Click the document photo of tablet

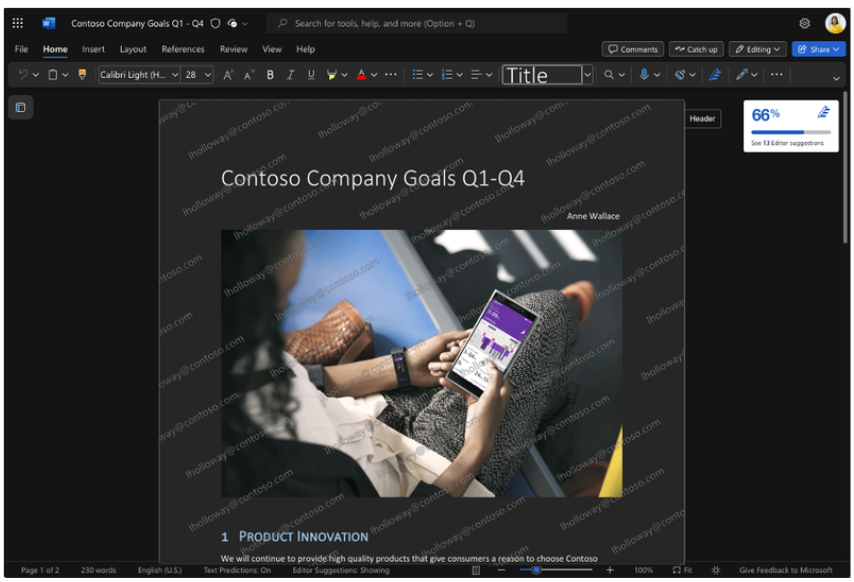click(422, 363)
